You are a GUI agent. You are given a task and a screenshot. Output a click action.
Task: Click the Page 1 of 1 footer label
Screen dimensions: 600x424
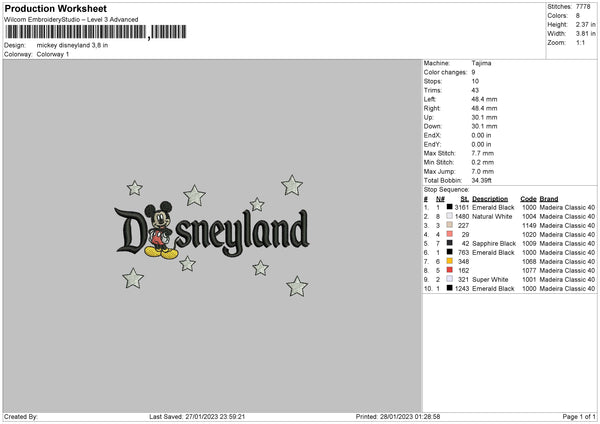579,417
